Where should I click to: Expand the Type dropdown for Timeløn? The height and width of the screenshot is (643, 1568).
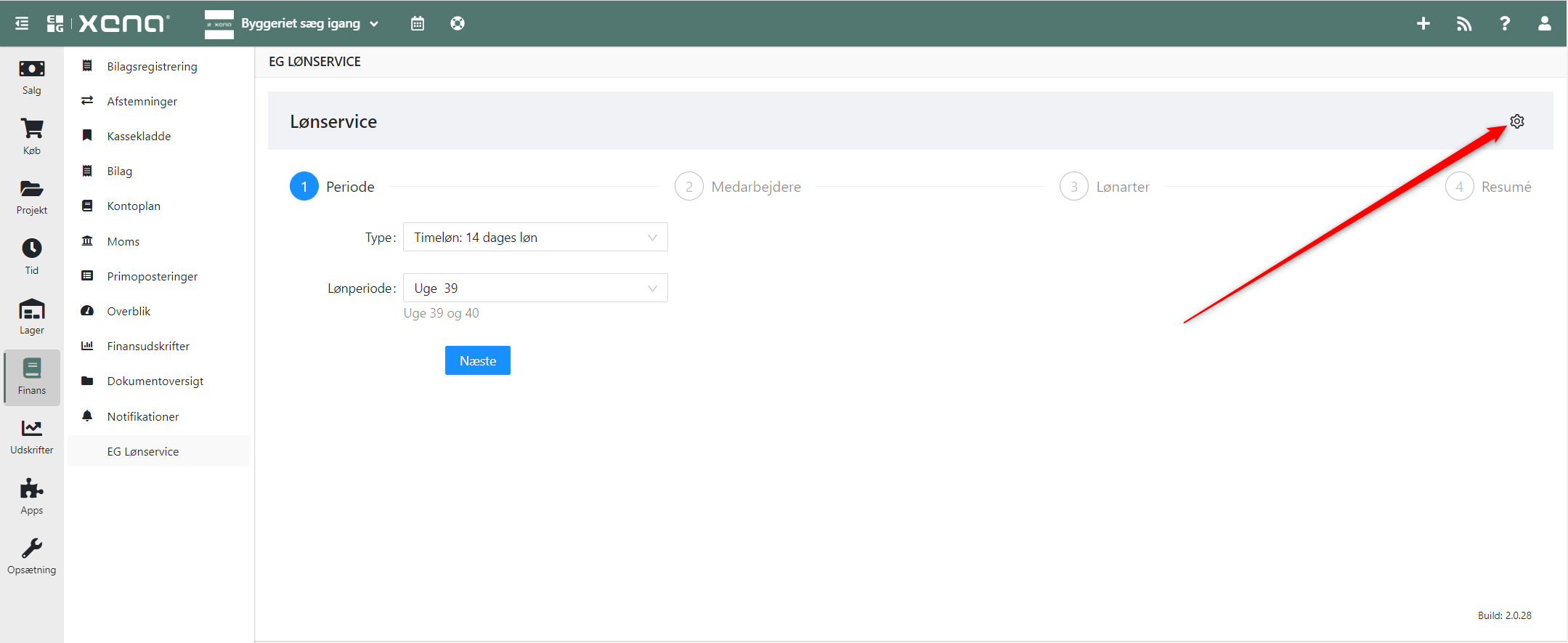[x=535, y=238]
